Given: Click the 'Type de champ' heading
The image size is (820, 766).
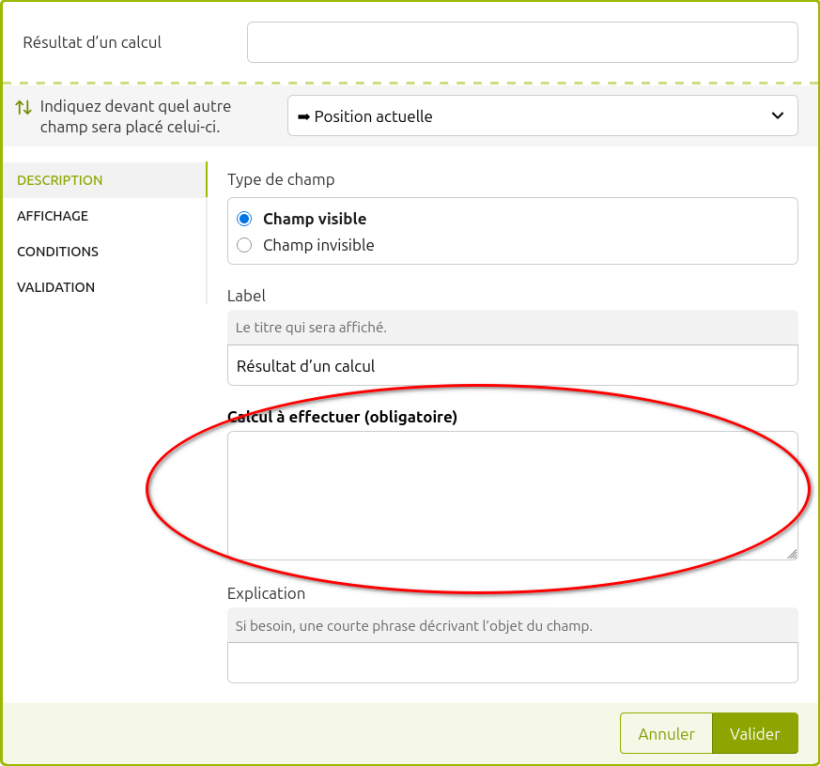Looking at the screenshot, I should point(281,180).
